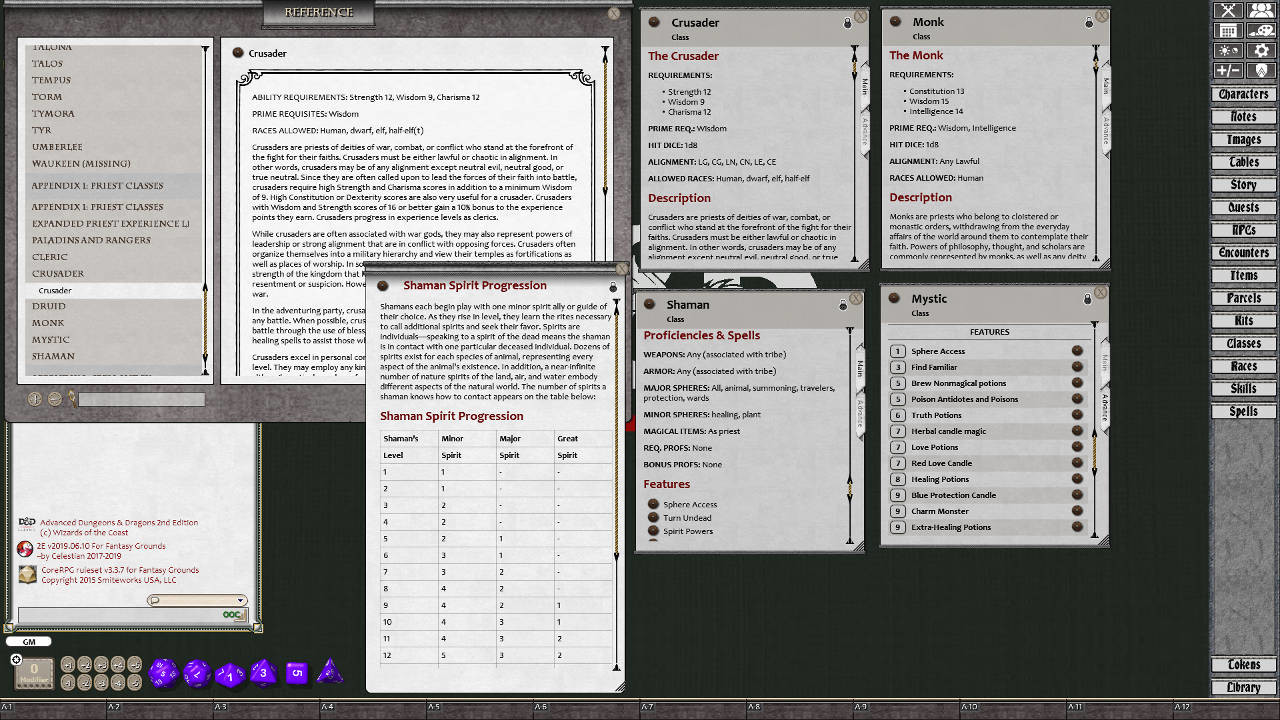
Task: Toggle the lock on Crusader class window
Action: [848, 23]
